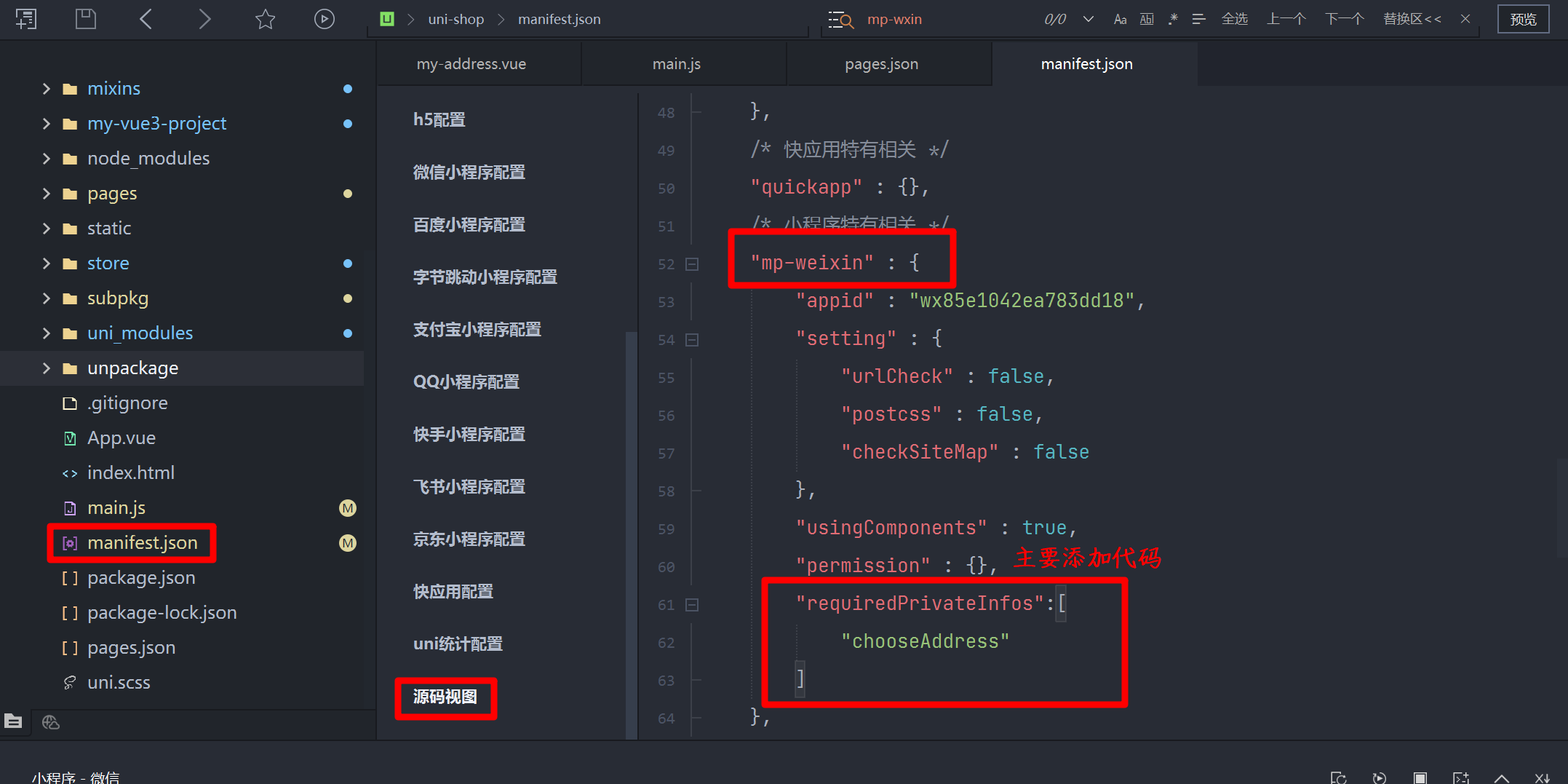Toggle case-sensitive Aa search option
The width and height of the screenshot is (1568, 784).
[x=1121, y=20]
